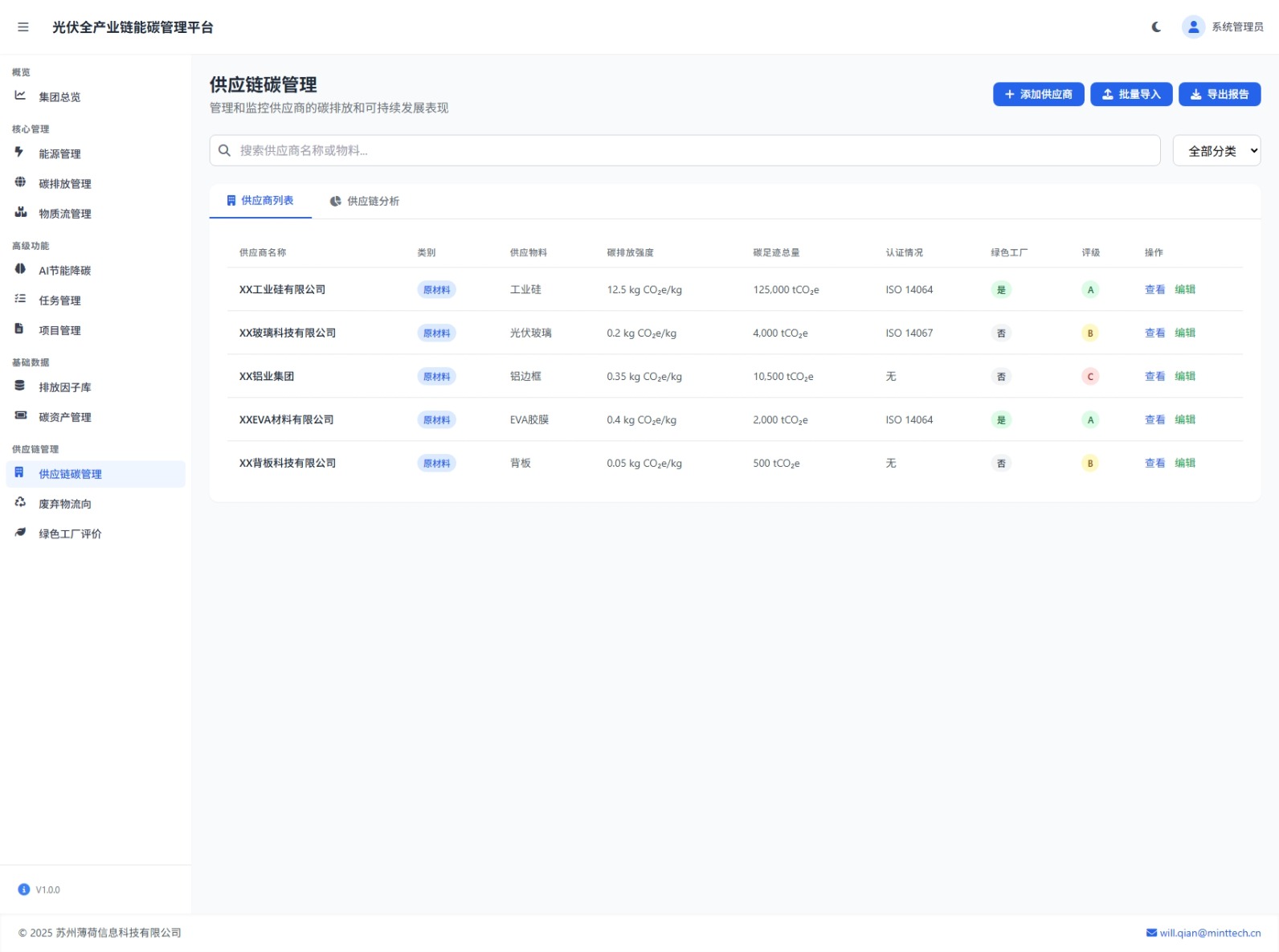Screen dimensions: 1279x952
Task: Open 废弃物流向 recycle icon in sidebar
Action: pyautogui.click(x=20, y=502)
